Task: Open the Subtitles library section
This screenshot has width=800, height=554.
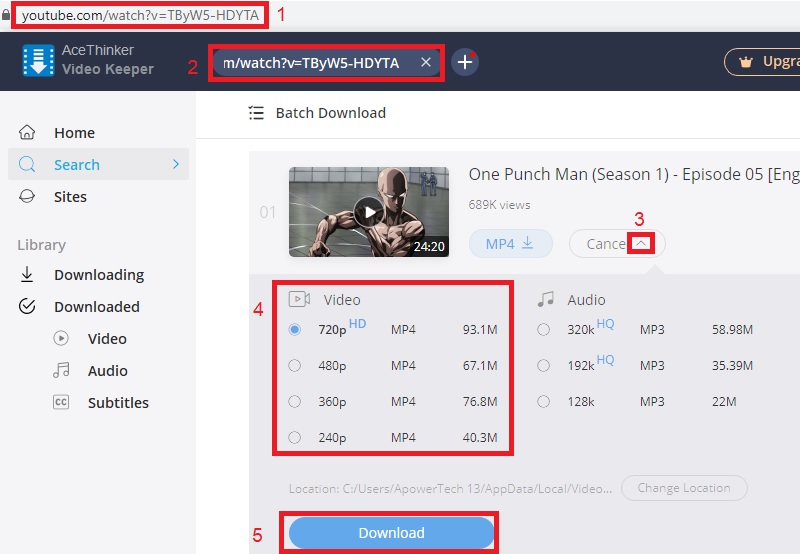Action: point(117,403)
